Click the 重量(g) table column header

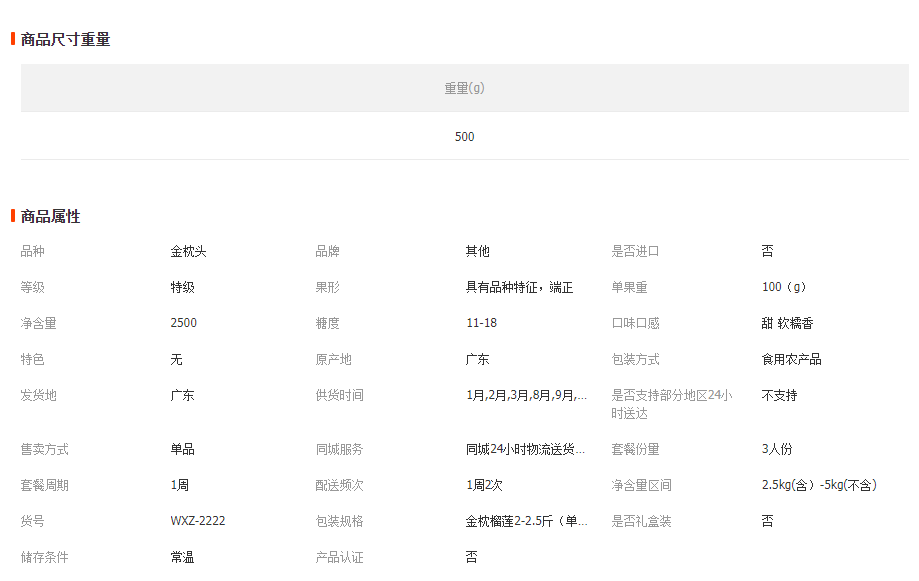click(464, 88)
